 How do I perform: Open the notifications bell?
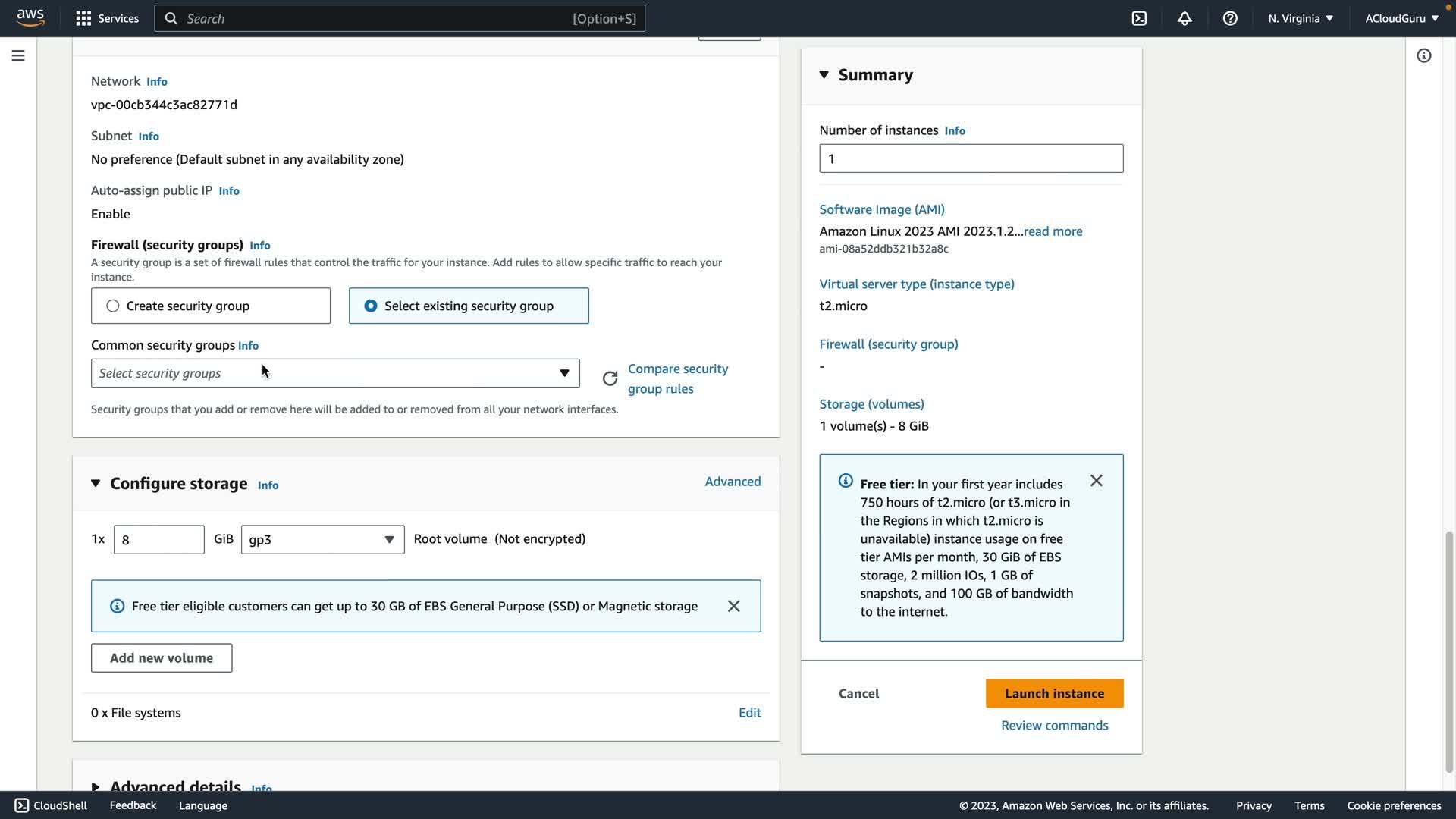pyautogui.click(x=1185, y=18)
